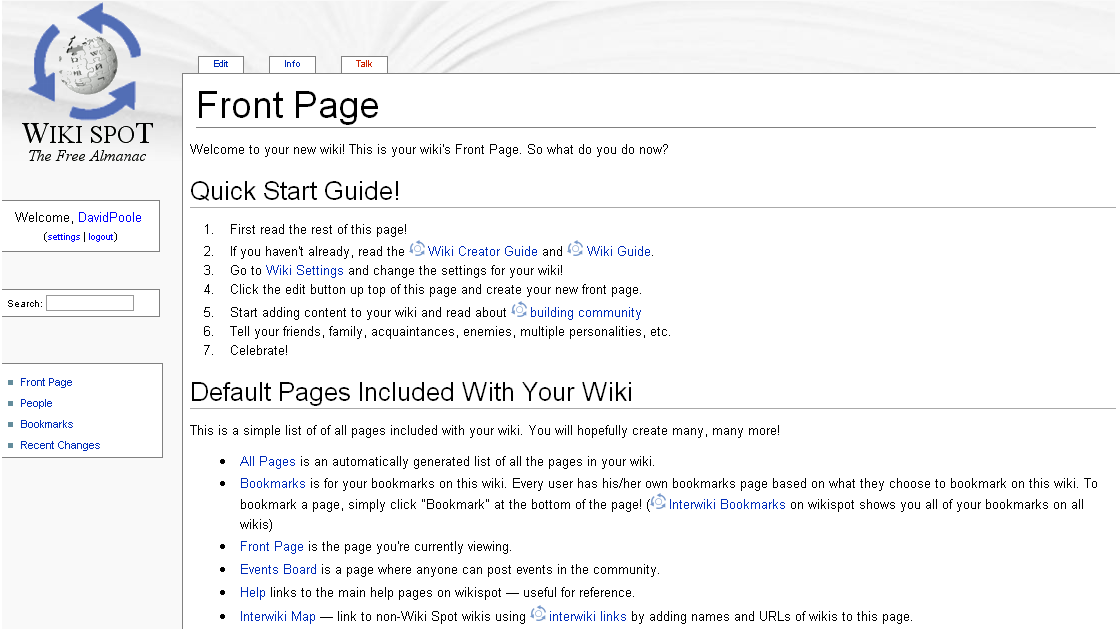
Task: Click the Quick Start Guide! heading
Action: coord(294,191)
